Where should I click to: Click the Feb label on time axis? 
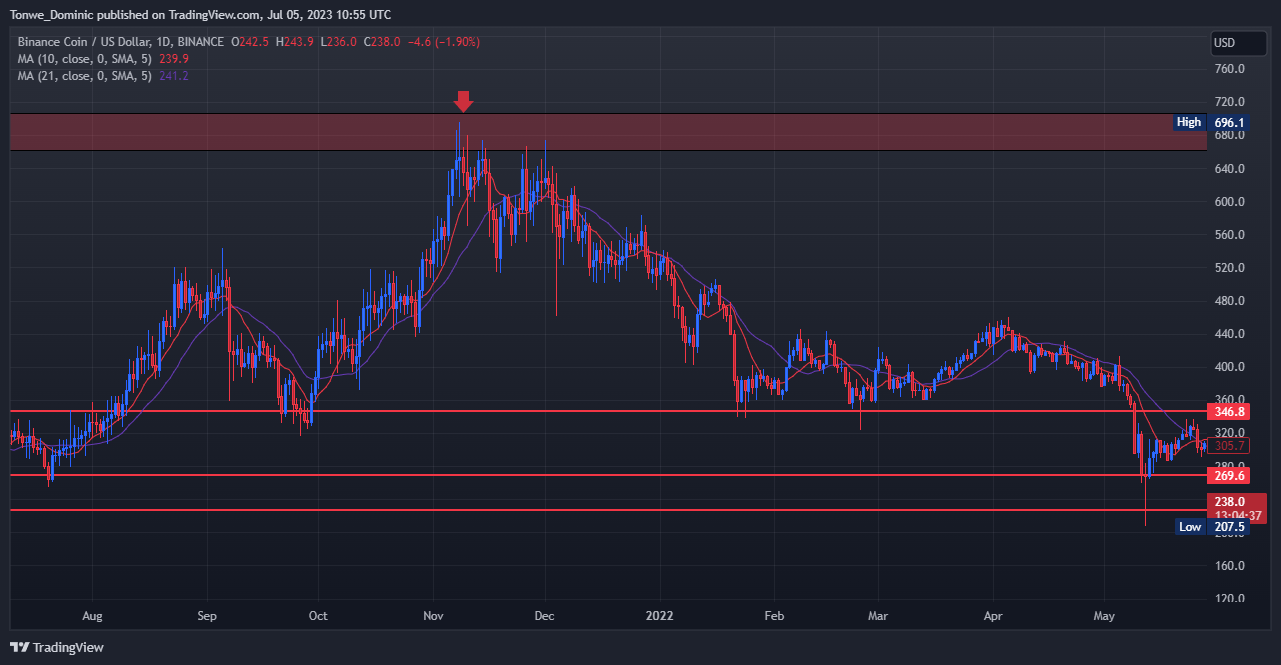772,616
